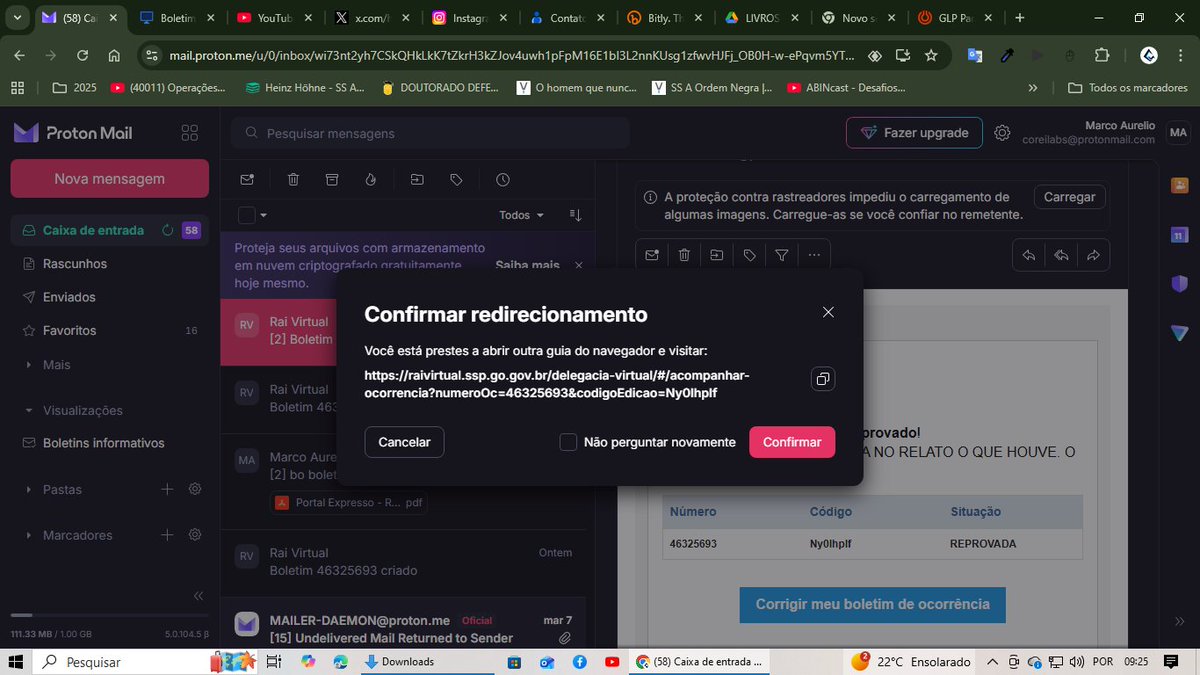Copy the redirect URL in the dialog
The image size is (1200, 675).
[x=822, y=379]
